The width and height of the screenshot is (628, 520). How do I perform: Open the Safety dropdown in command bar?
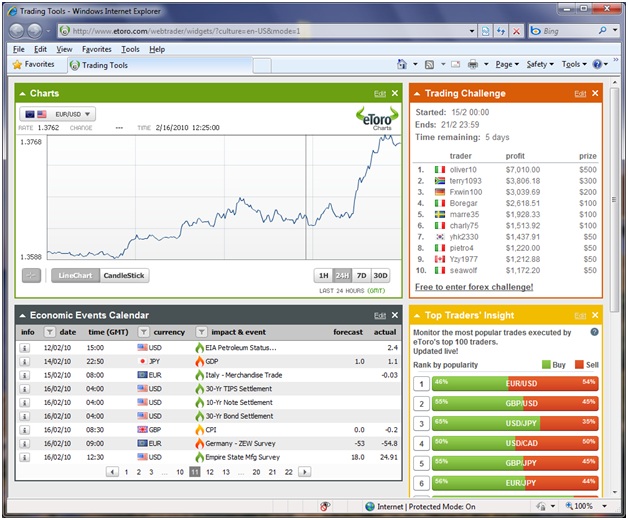point(540,64)
